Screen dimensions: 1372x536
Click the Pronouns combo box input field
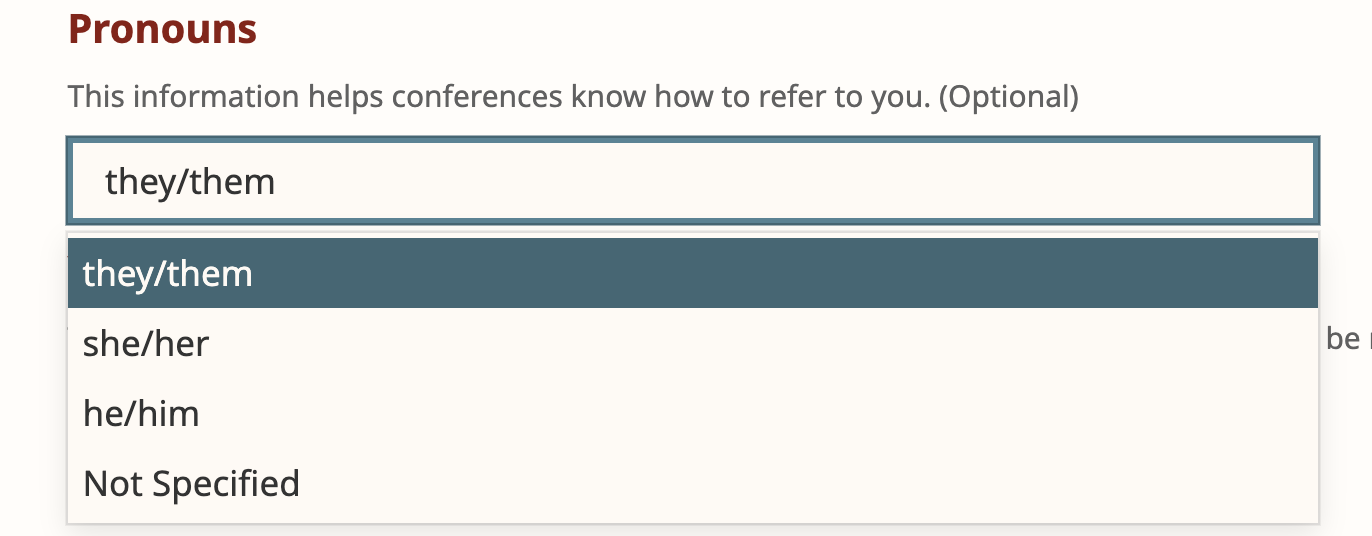692,182
